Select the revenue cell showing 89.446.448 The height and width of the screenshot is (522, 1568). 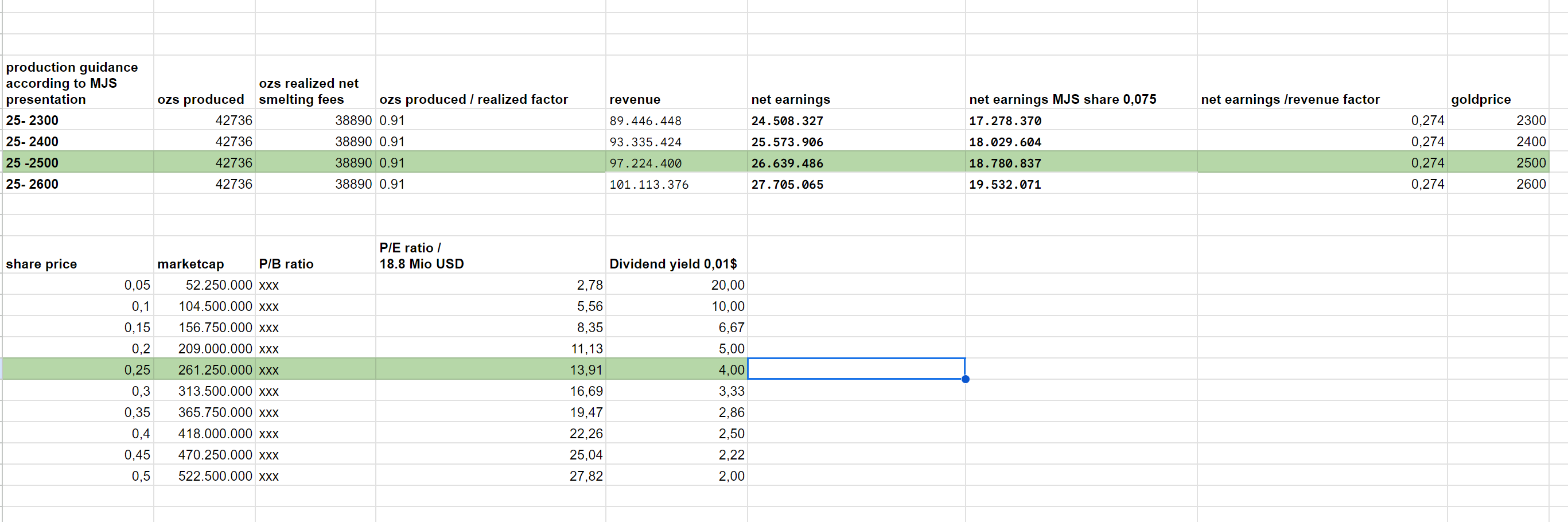coord(645,121)
